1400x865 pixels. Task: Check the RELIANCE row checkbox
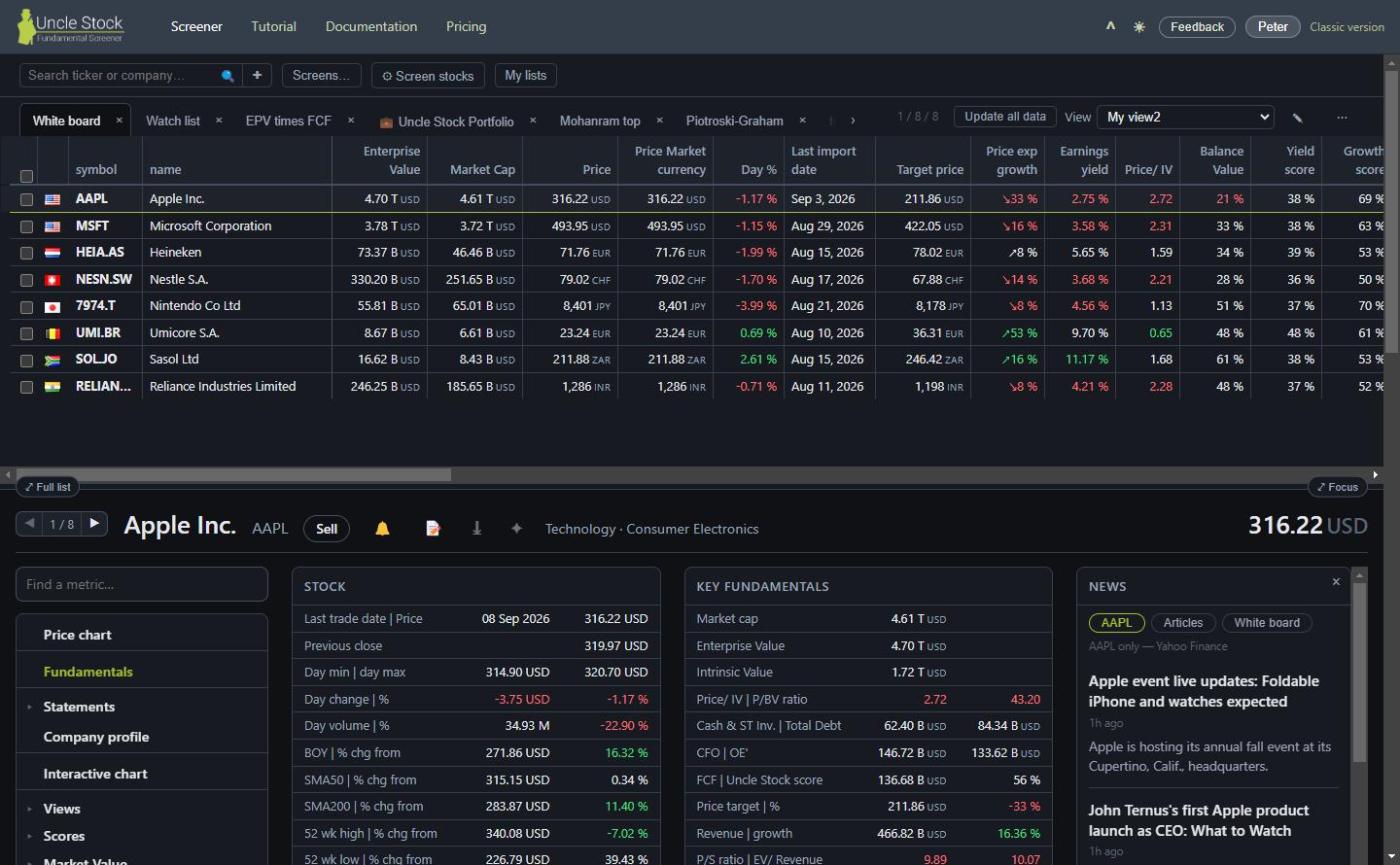pos(27,386)
